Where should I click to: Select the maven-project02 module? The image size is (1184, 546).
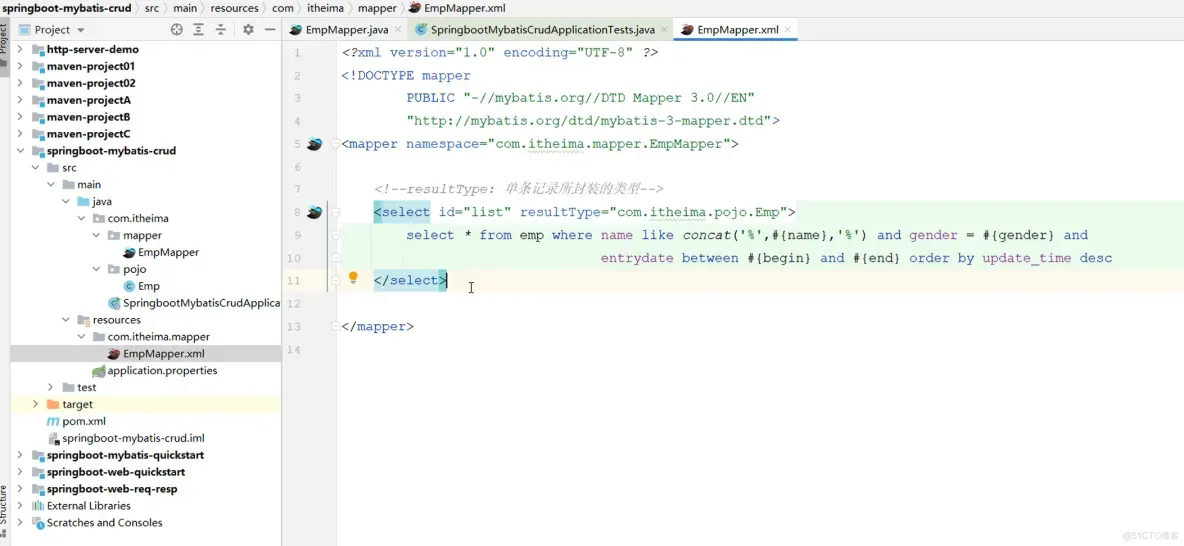(91, 83)
